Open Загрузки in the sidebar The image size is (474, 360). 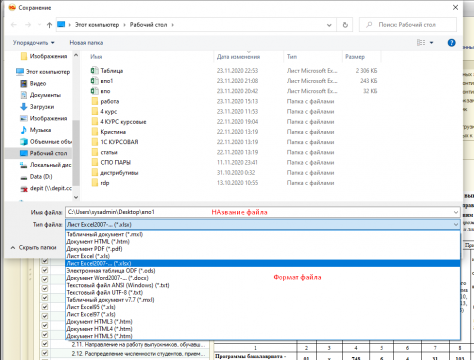[37, 107]
